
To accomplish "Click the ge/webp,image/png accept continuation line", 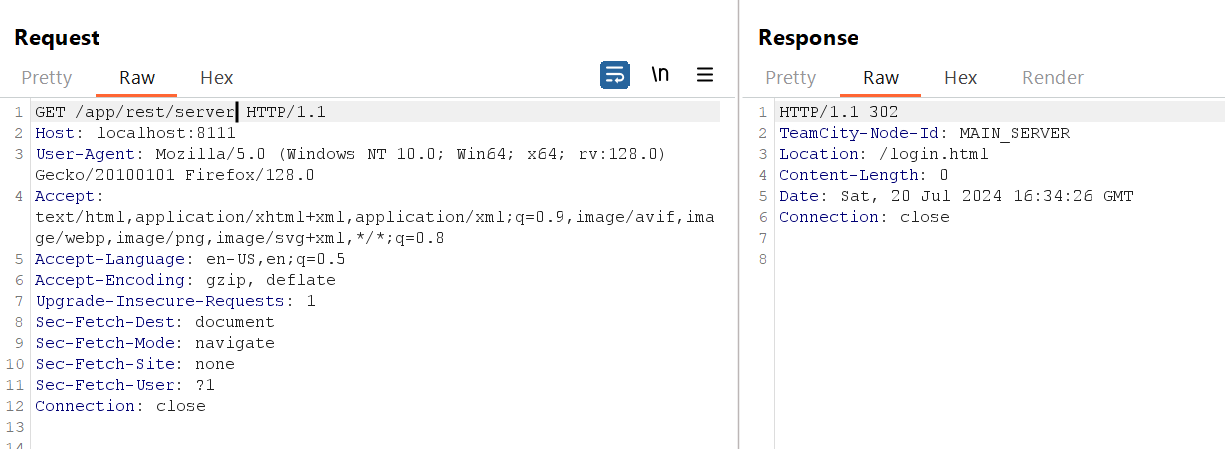I will click(240, 238).
